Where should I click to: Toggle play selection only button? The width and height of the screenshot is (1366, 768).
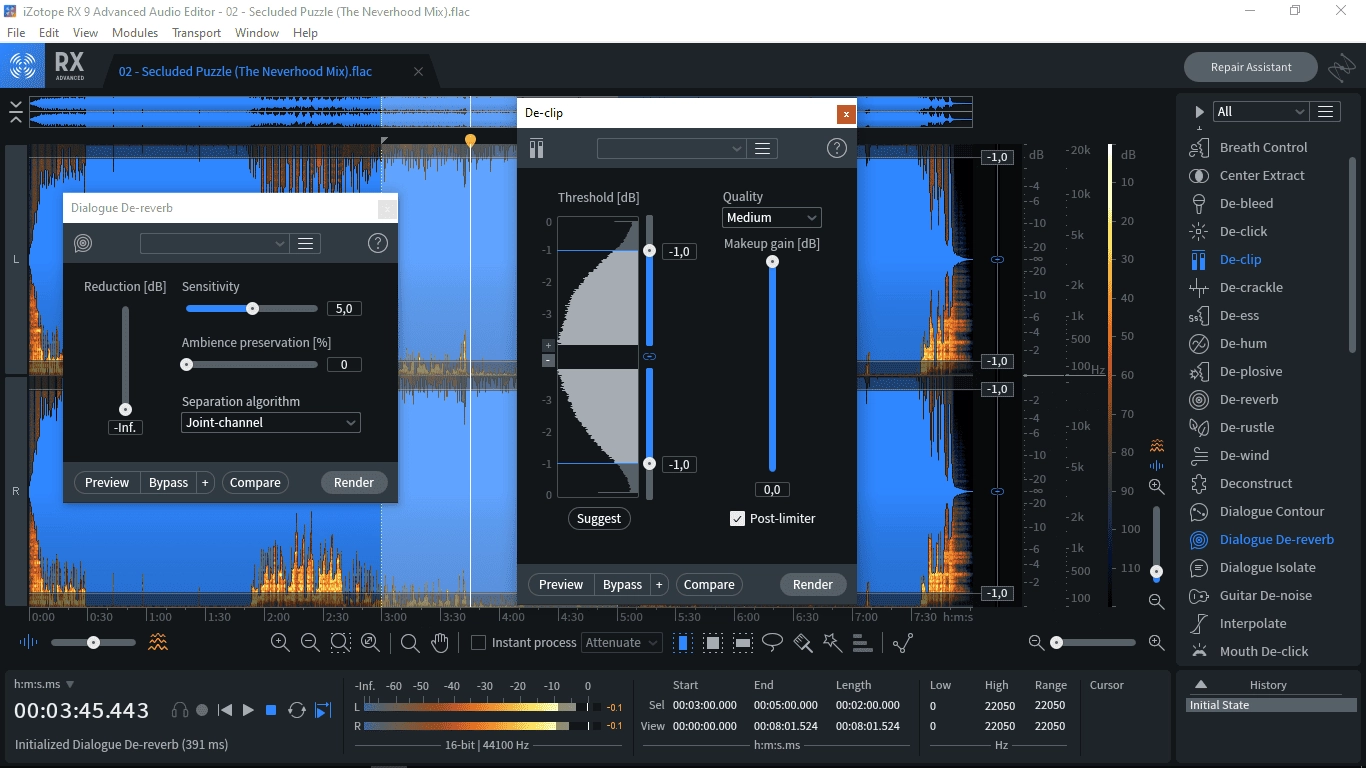click(x=323, y=710)
